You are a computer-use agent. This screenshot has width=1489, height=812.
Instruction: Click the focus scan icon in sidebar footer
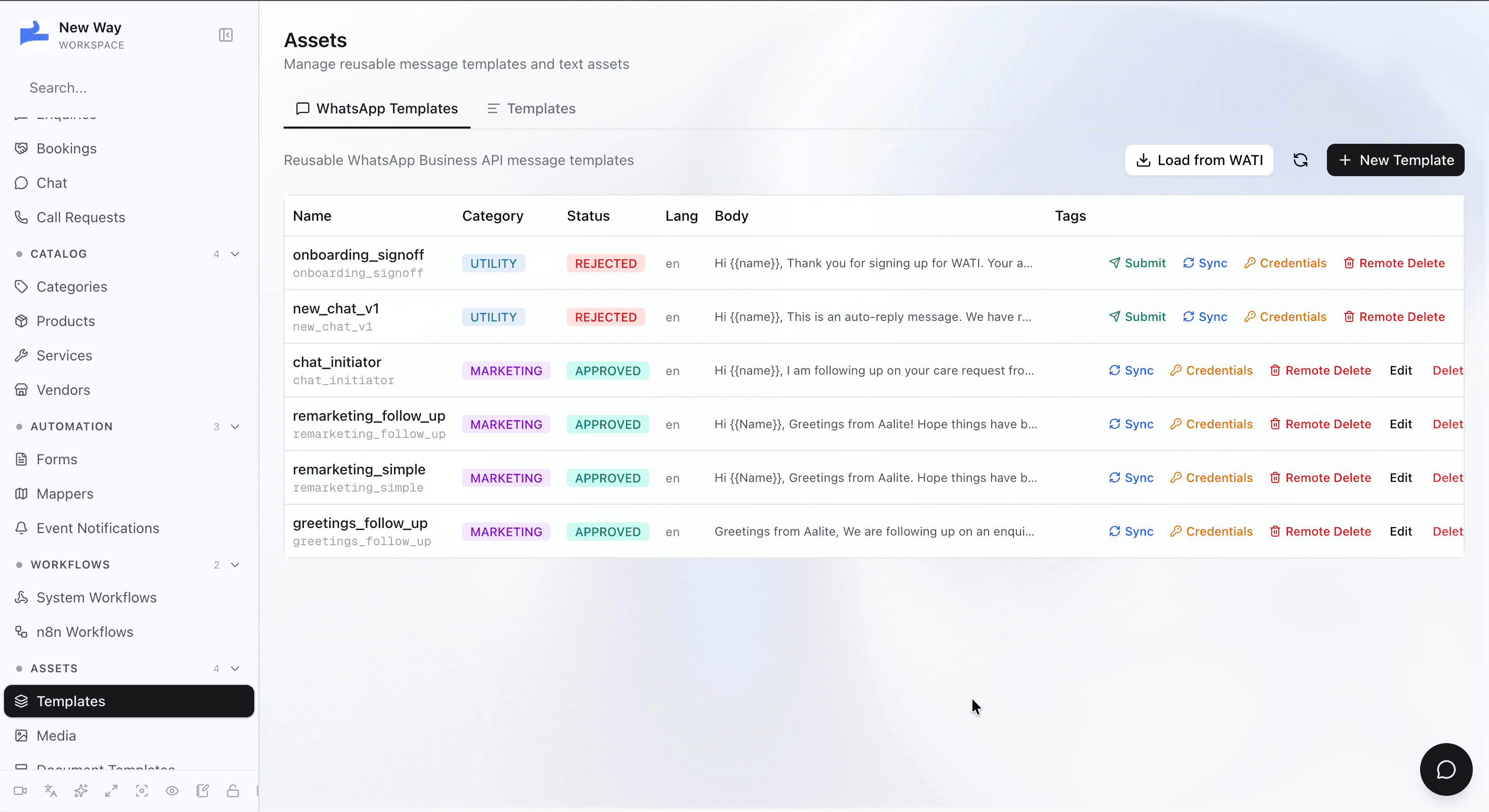pos(142,791)
